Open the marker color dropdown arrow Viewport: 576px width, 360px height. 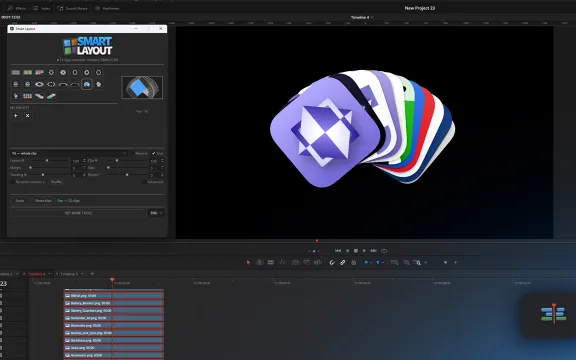[x=383, y=262]
